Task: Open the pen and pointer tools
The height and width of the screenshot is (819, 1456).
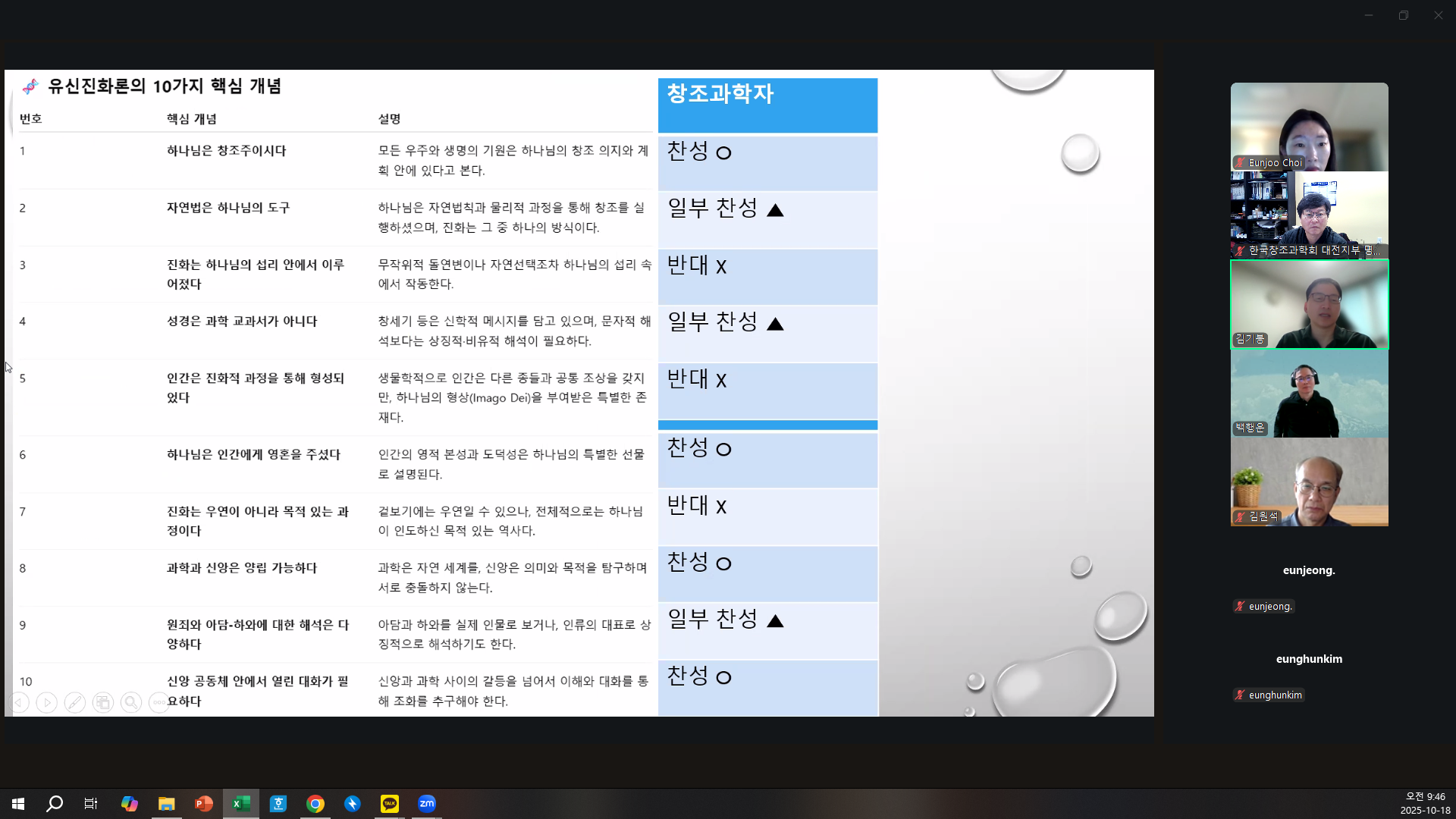Action: click(74, 703)
